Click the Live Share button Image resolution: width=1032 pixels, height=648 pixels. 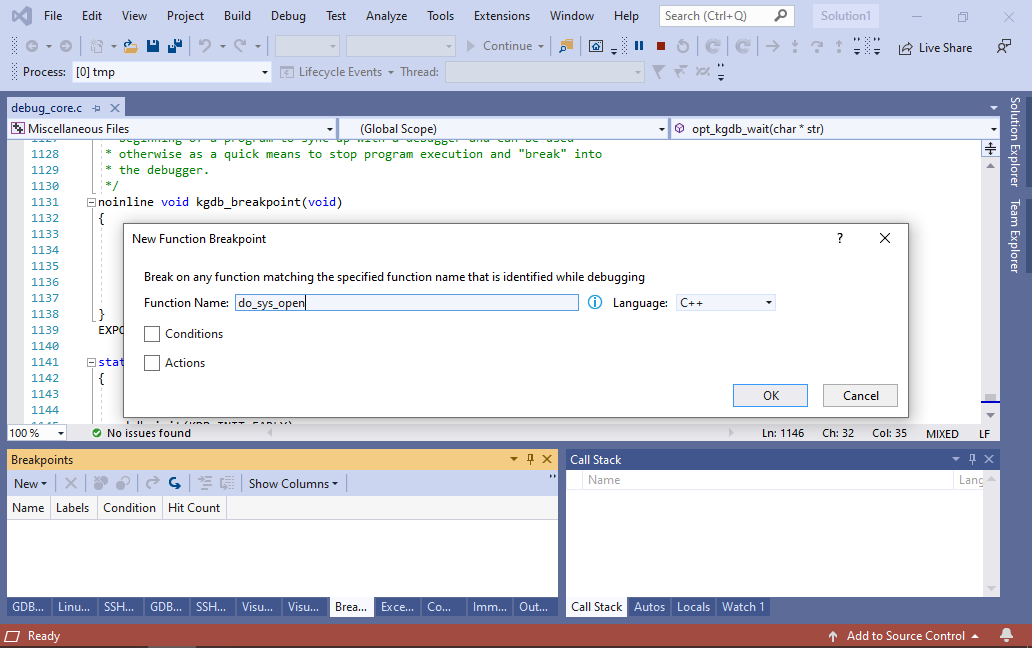935,47
